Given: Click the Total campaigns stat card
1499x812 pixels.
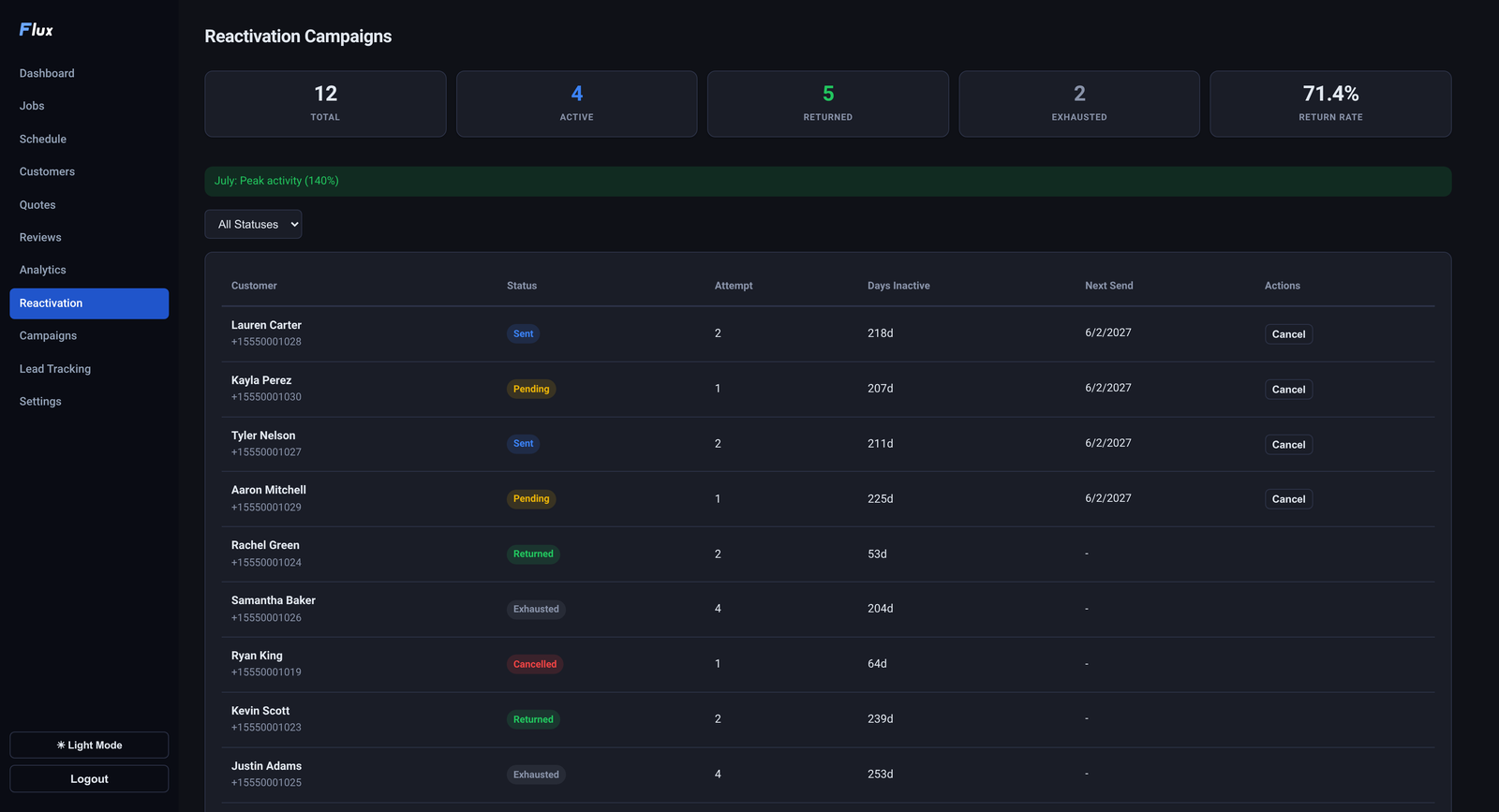Looking at the screenshot, I should (x=325, y=104).
